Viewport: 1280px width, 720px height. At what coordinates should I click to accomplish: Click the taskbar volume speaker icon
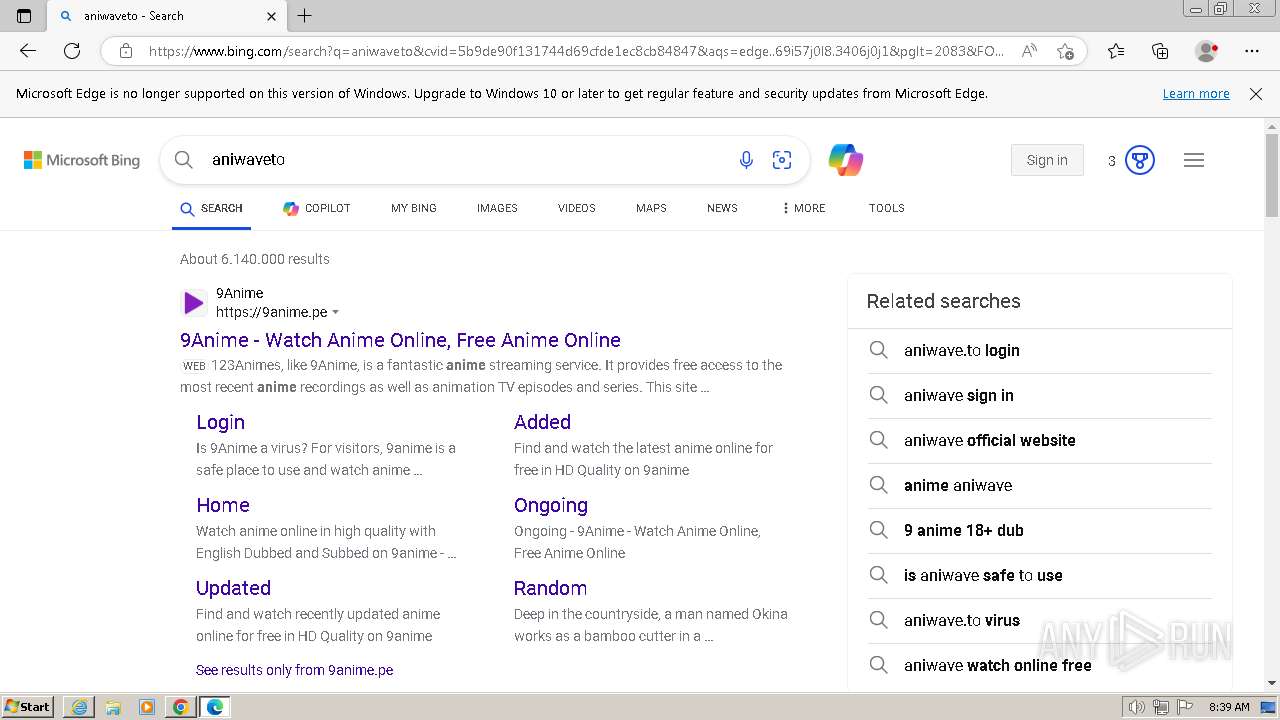tap(1137, 707)
